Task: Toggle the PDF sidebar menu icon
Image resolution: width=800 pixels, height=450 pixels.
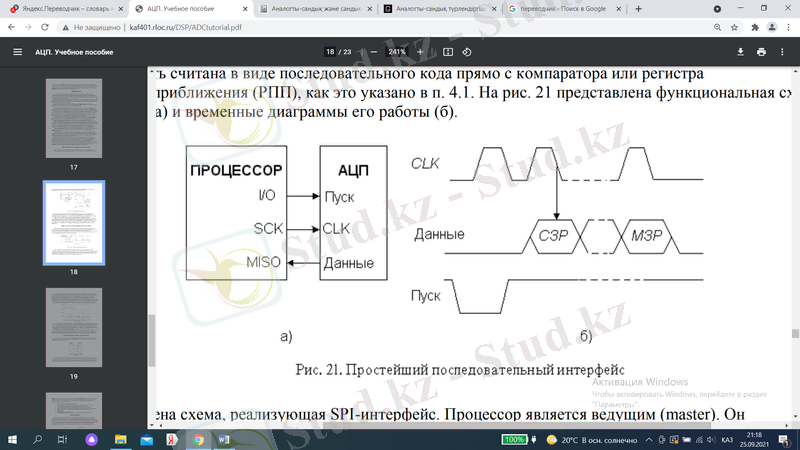Action: coord(17,52)
